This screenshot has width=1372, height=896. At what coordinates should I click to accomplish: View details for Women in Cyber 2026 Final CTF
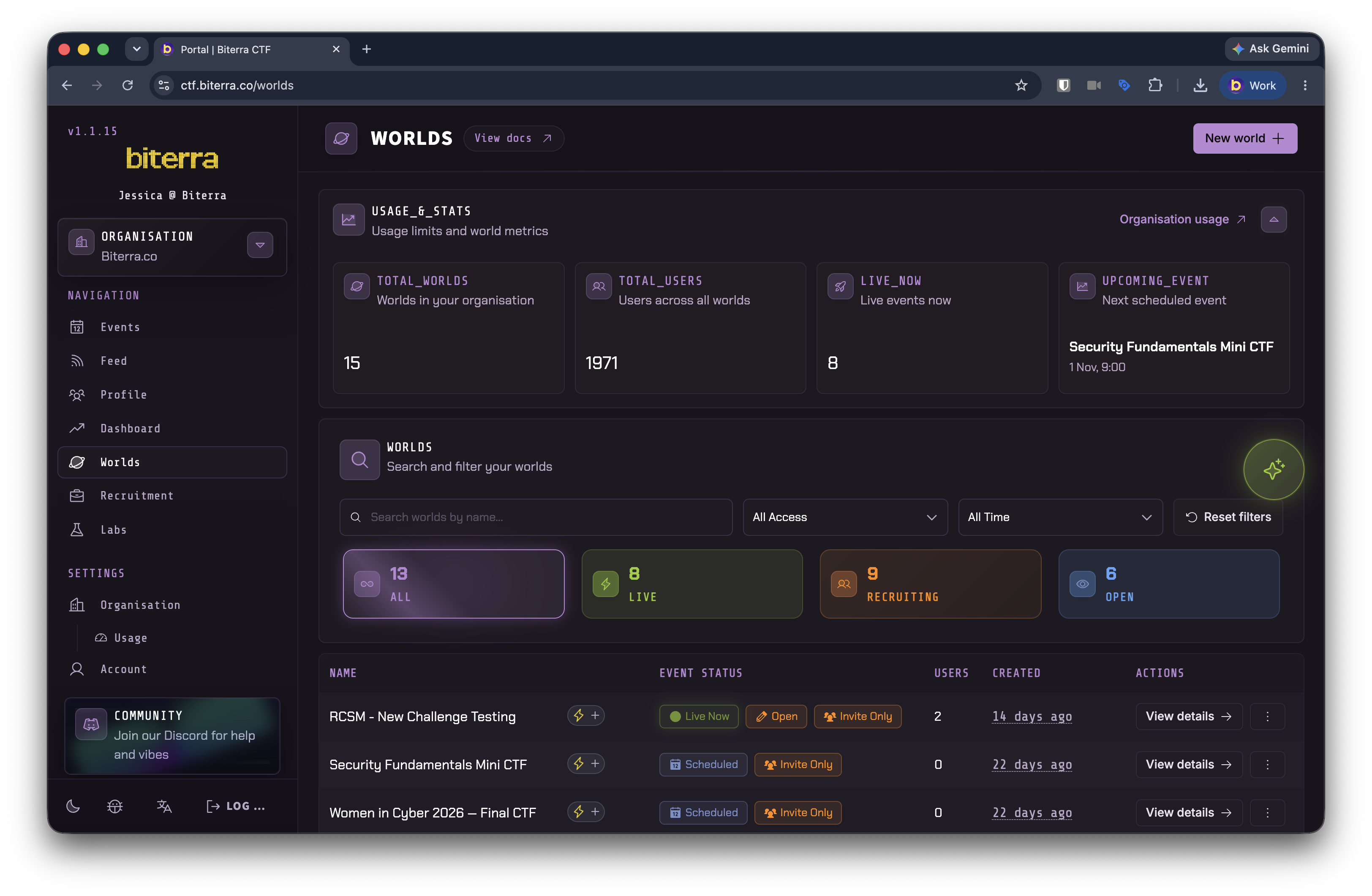click(x=1189, y=812)
